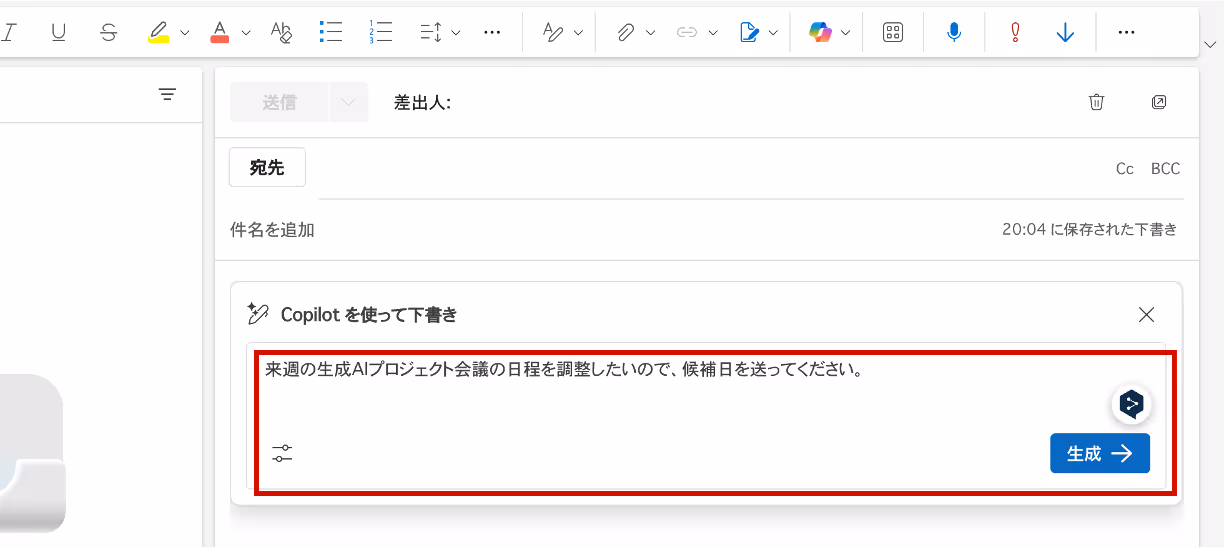Toggle underline formatting

pos(59,32)
